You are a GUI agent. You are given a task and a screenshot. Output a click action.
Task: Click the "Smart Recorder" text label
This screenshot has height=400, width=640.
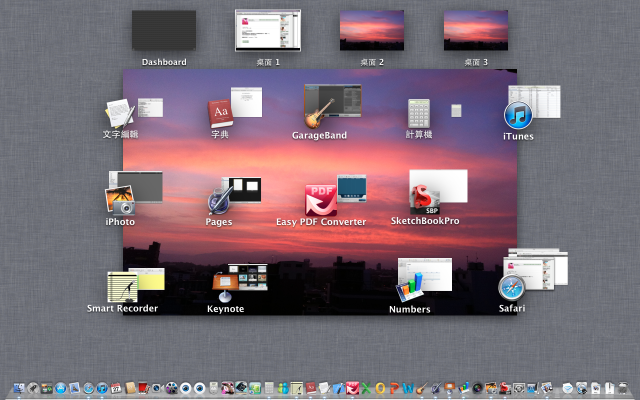coord(122,308)
